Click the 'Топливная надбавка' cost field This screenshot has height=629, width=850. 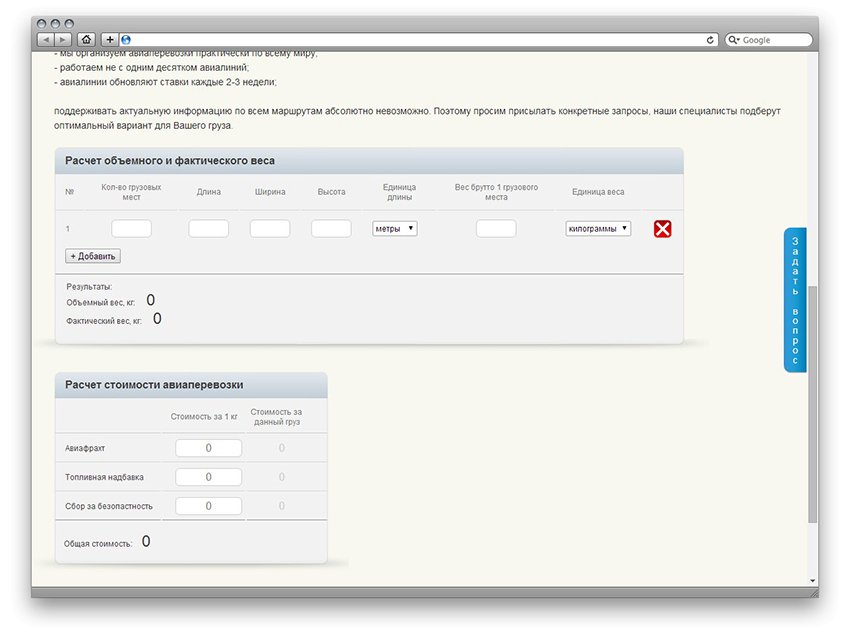click(208, 477)
